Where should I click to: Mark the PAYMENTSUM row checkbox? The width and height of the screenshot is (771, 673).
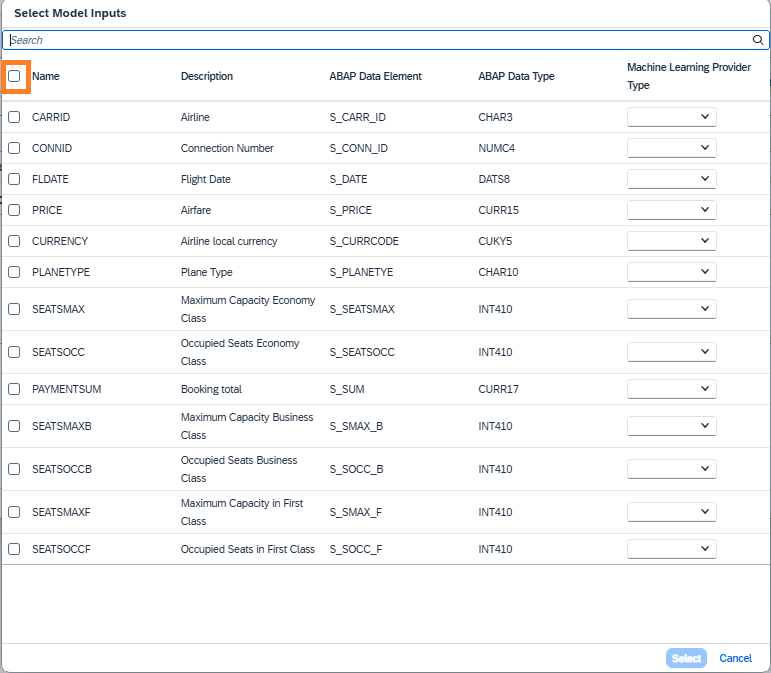[x=14, y=389]
